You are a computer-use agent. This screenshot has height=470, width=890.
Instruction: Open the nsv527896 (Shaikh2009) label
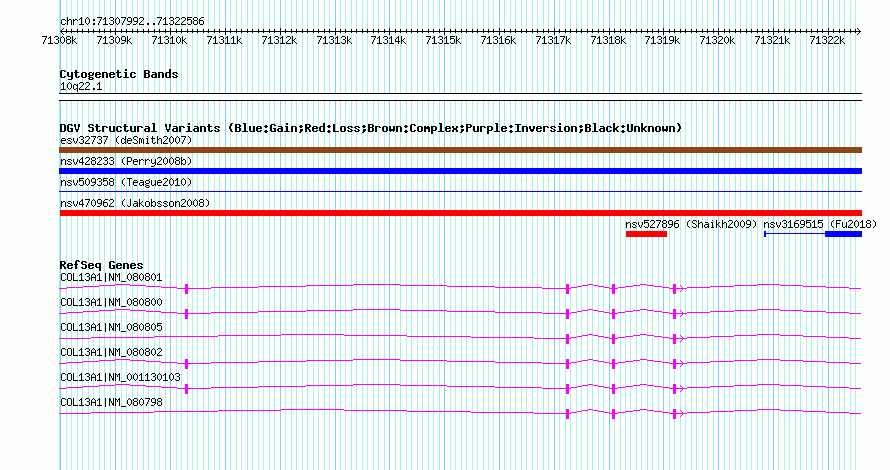point(691,224)
